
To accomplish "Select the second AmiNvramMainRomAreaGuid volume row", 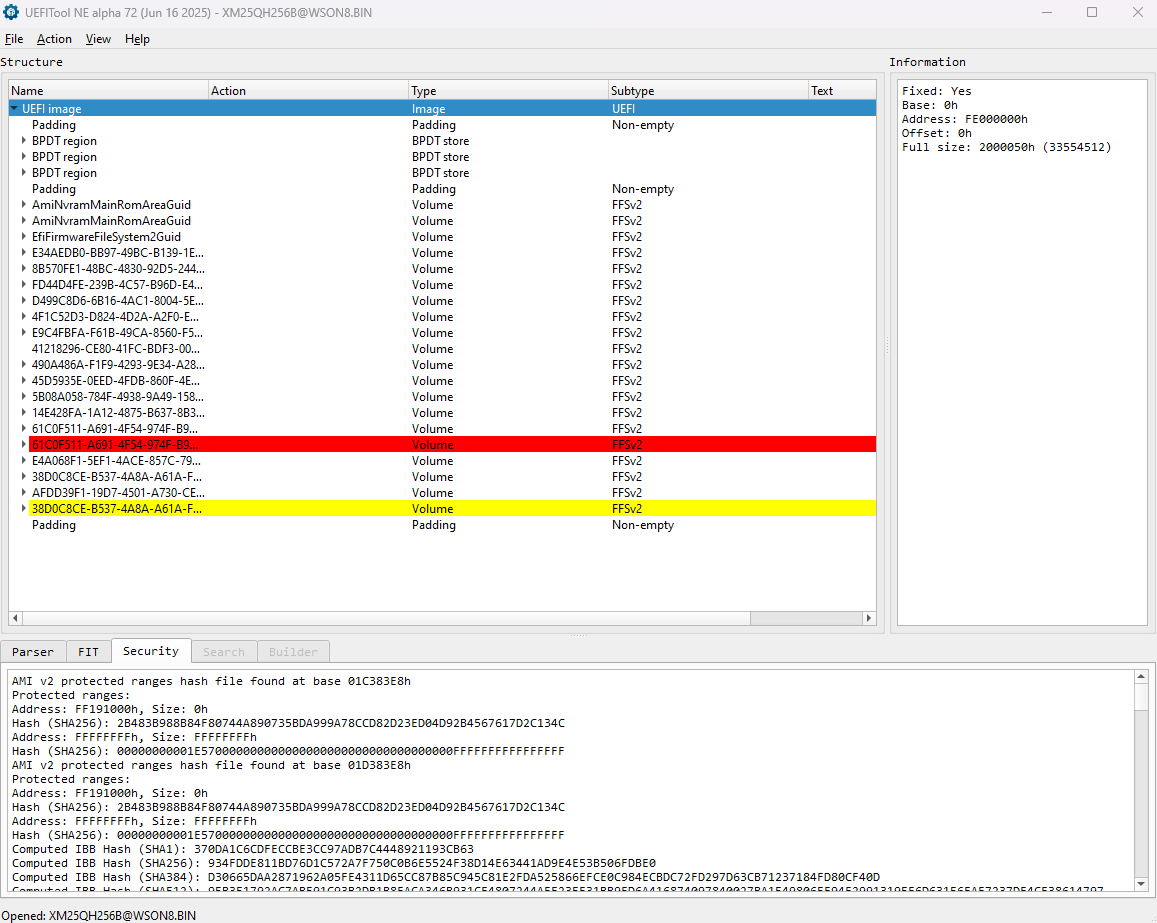I will (x=442, y=221).
